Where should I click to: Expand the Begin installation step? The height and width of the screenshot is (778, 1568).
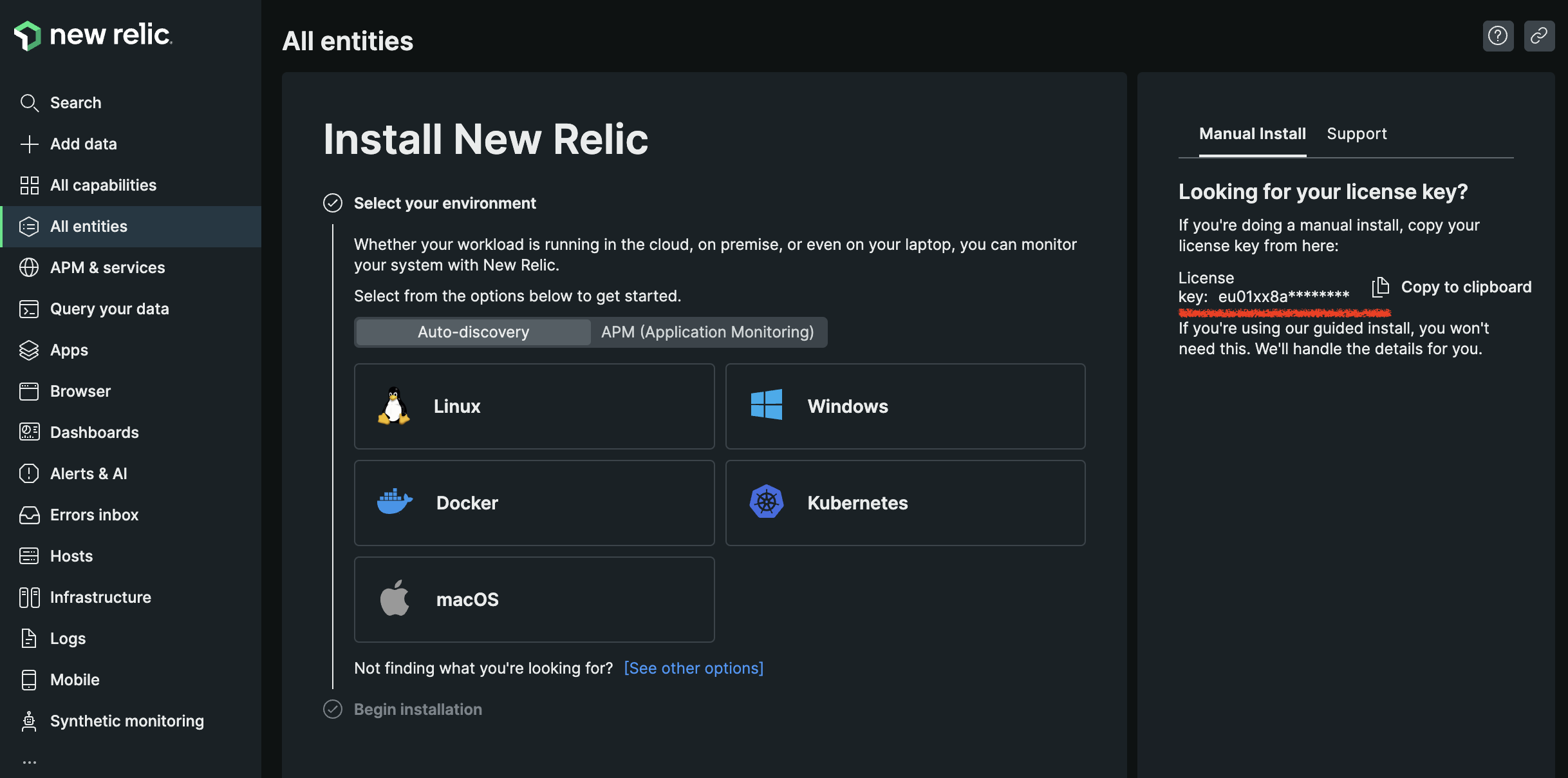pyautogui.click(x=333, y=710)
